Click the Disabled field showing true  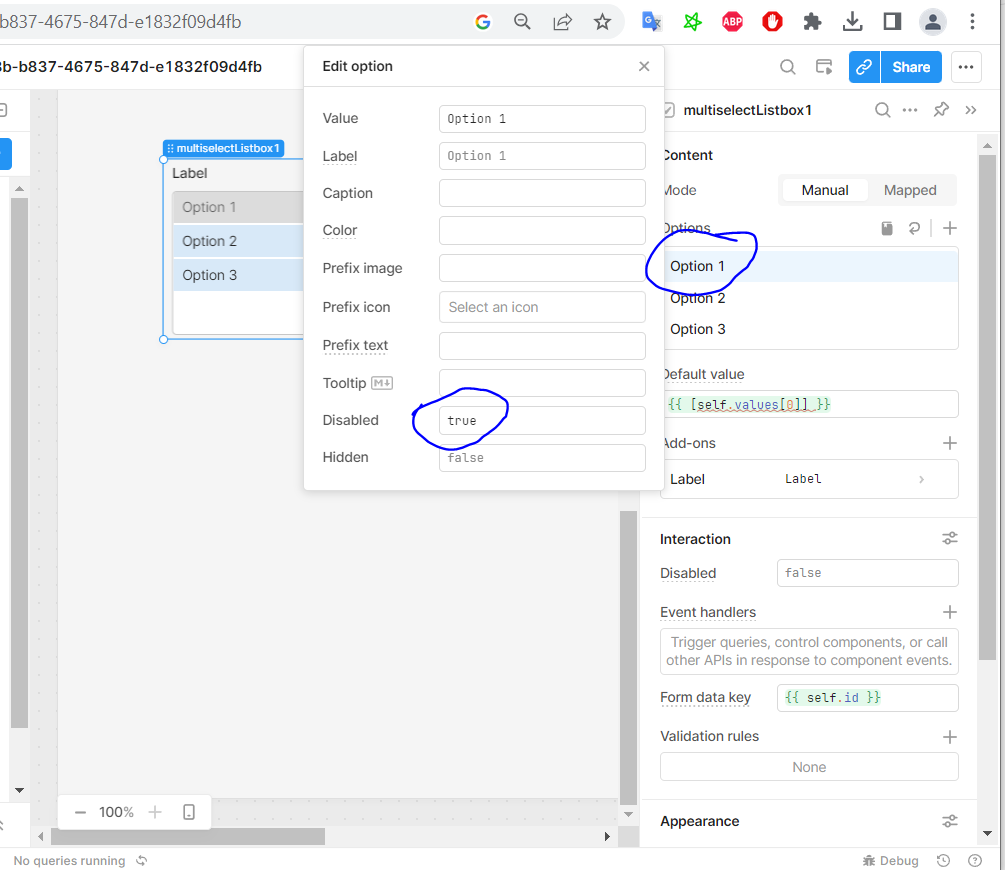[542, 421]
